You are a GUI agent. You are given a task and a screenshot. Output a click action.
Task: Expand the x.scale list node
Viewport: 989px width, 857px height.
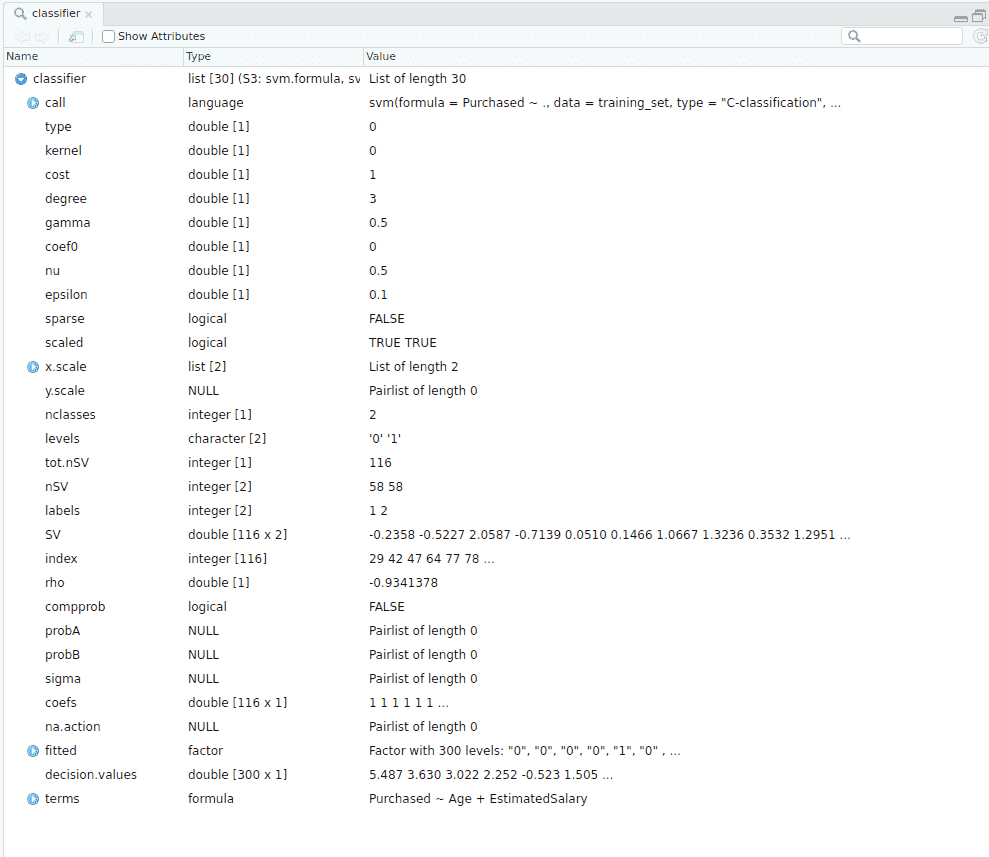click(33, 367)
